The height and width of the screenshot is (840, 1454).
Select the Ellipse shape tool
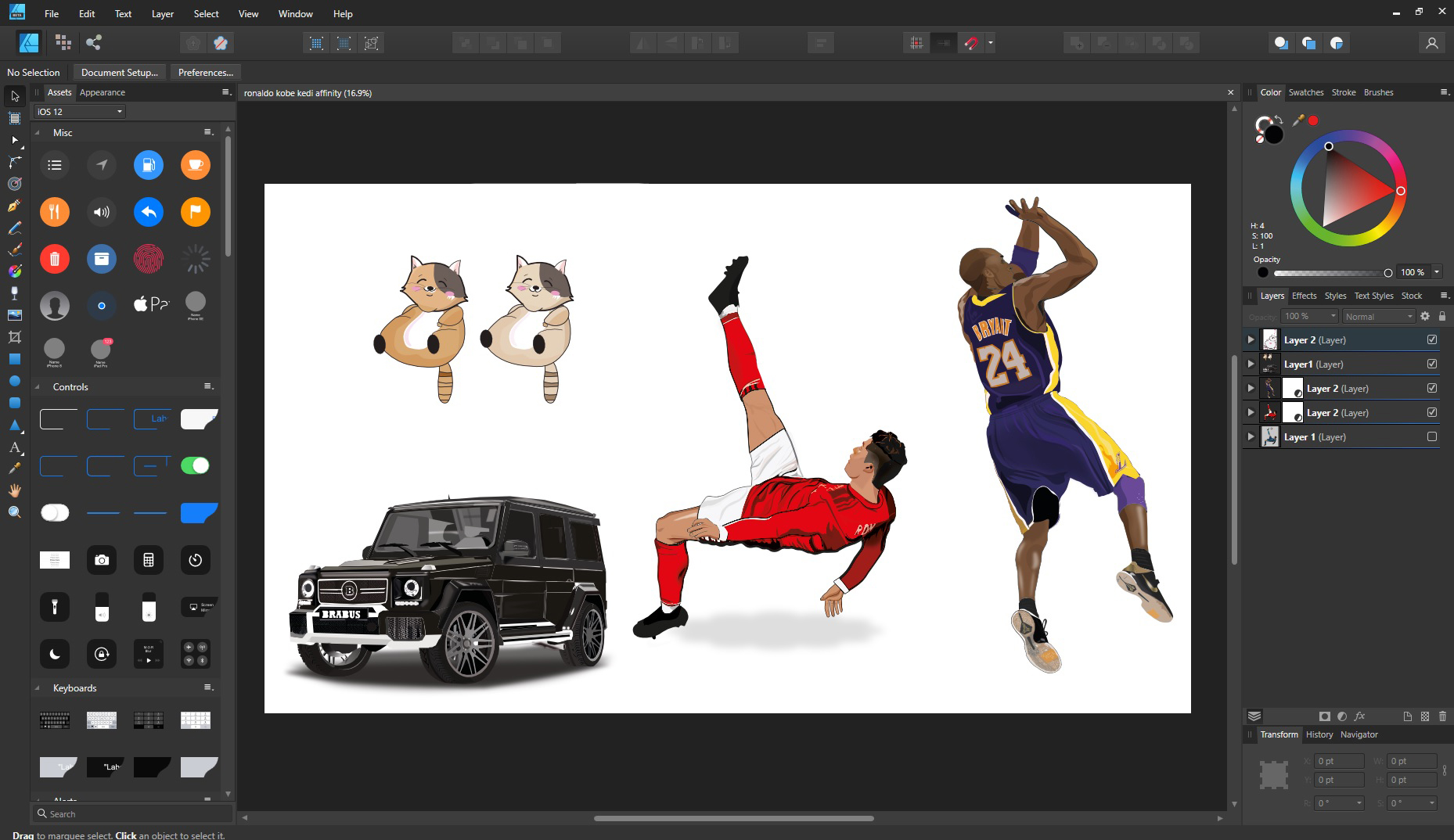pyautogui.click(x=14, y=381)
